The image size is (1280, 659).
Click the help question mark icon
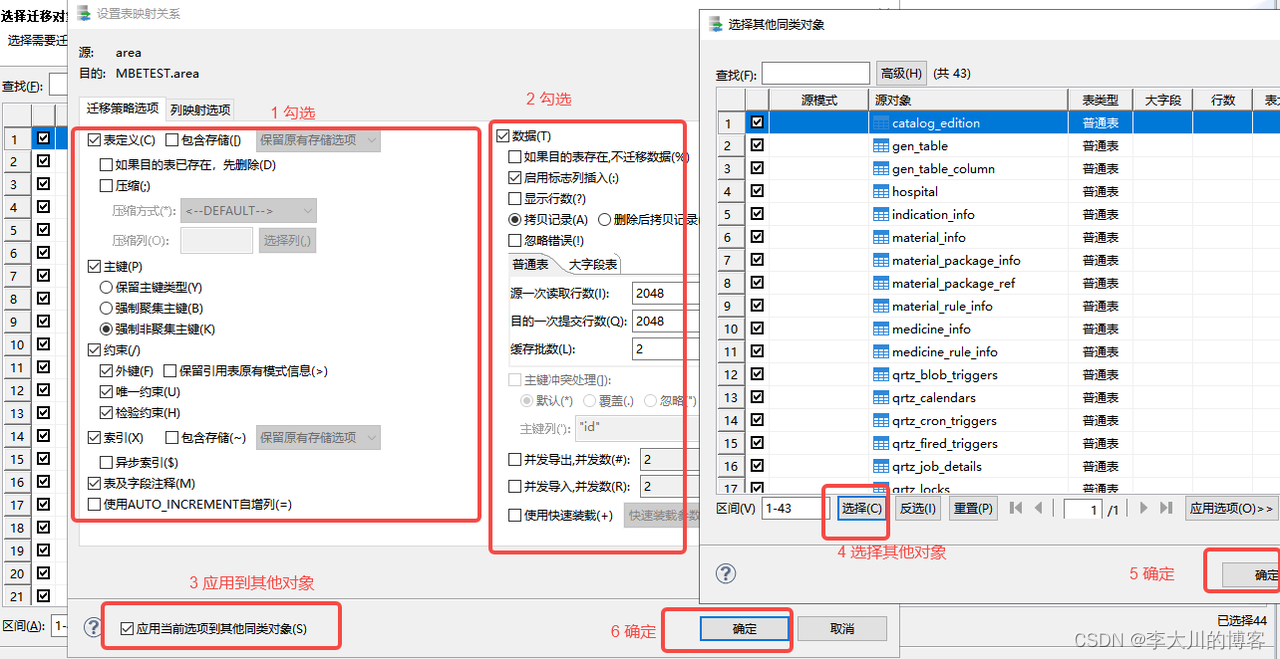point(726,574)
